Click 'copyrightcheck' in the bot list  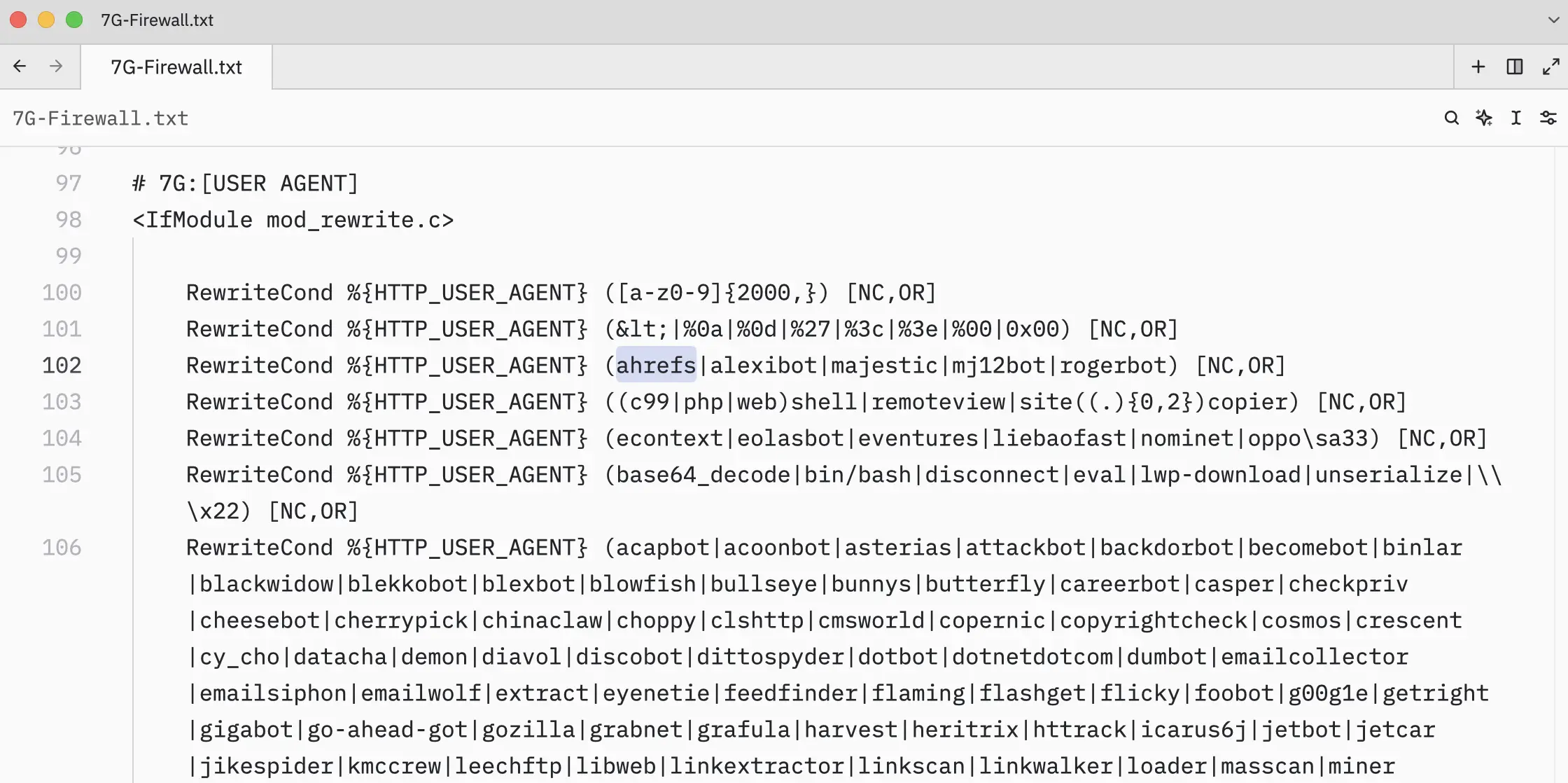click(1153, 621)
